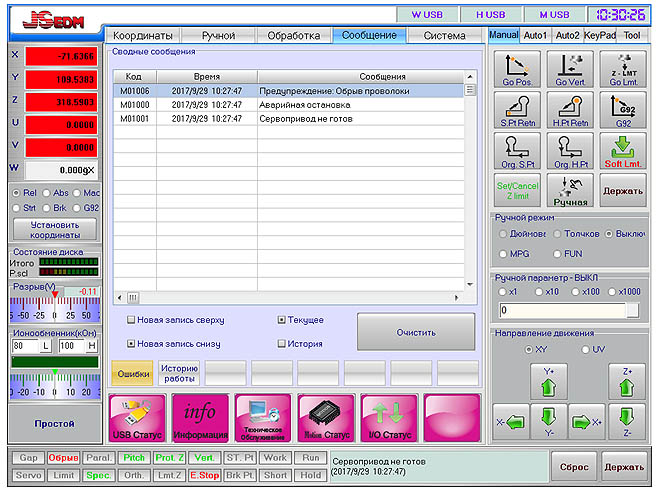
Task: Open the KeyPad tab
Action: point(600,36)
